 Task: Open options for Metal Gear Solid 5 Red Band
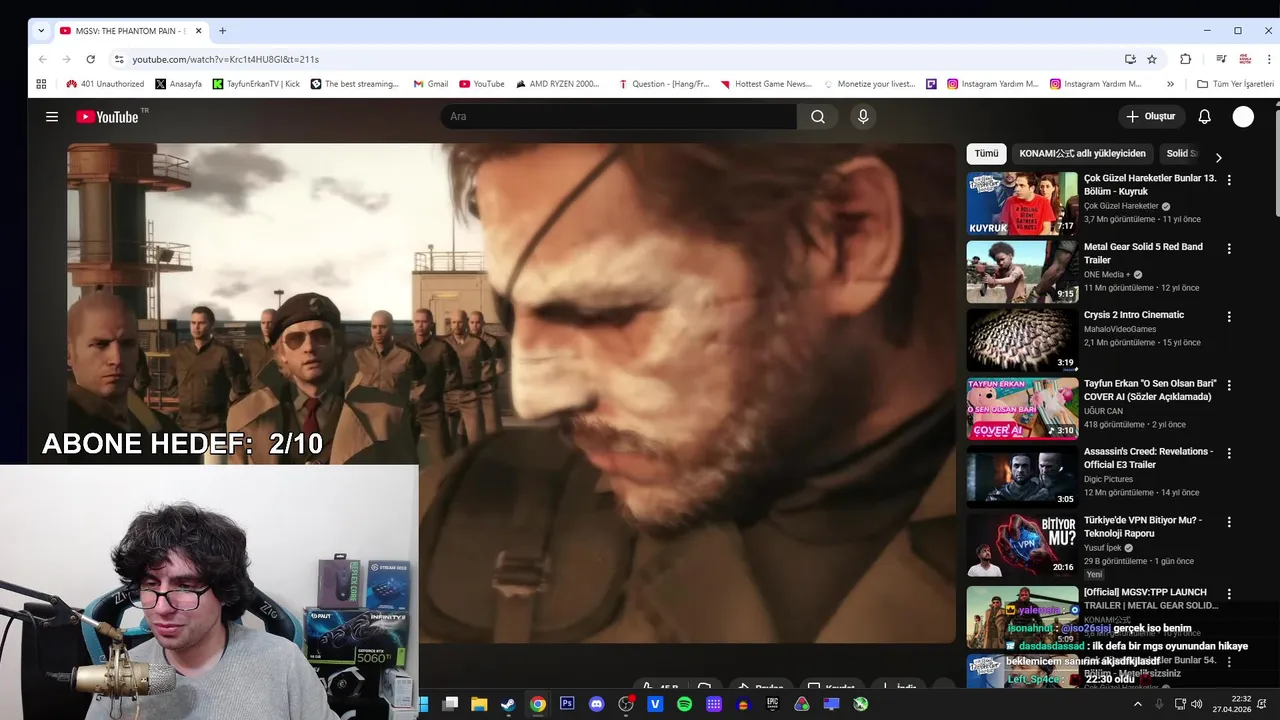pyautogui.click(x=1229, y=248)
